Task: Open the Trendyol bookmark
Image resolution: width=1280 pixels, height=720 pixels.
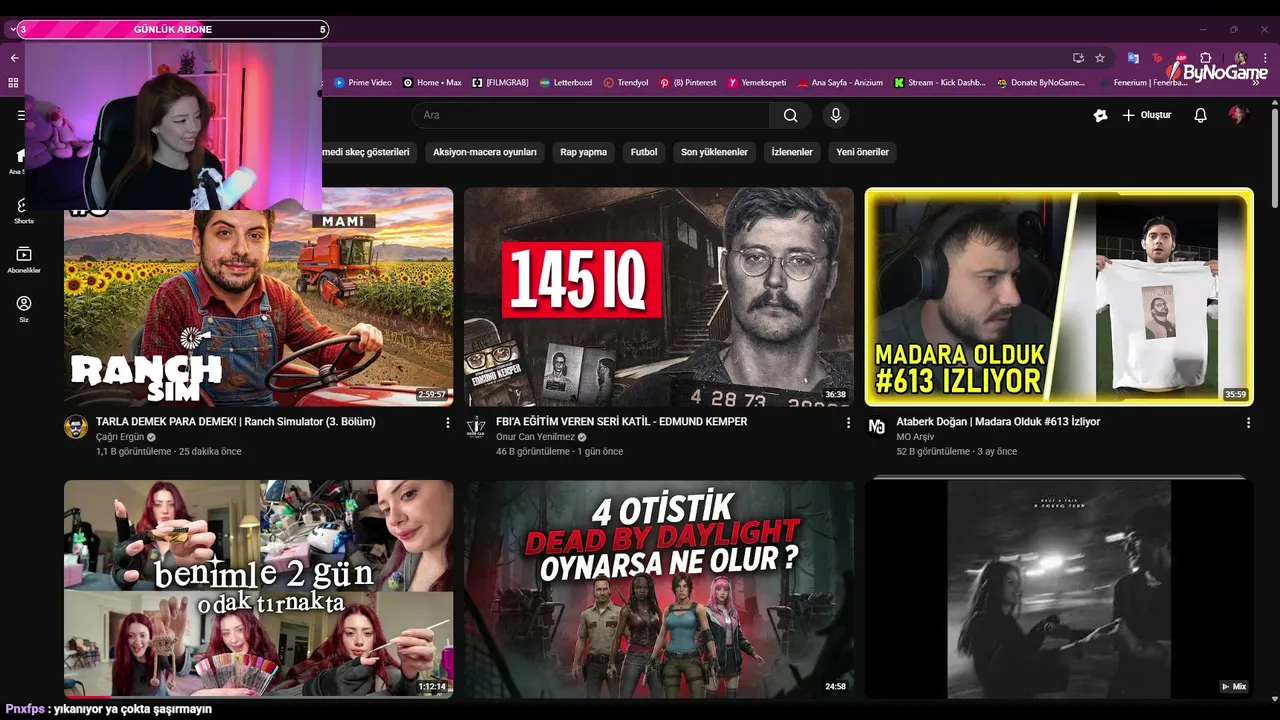Action: click(626, 83)
